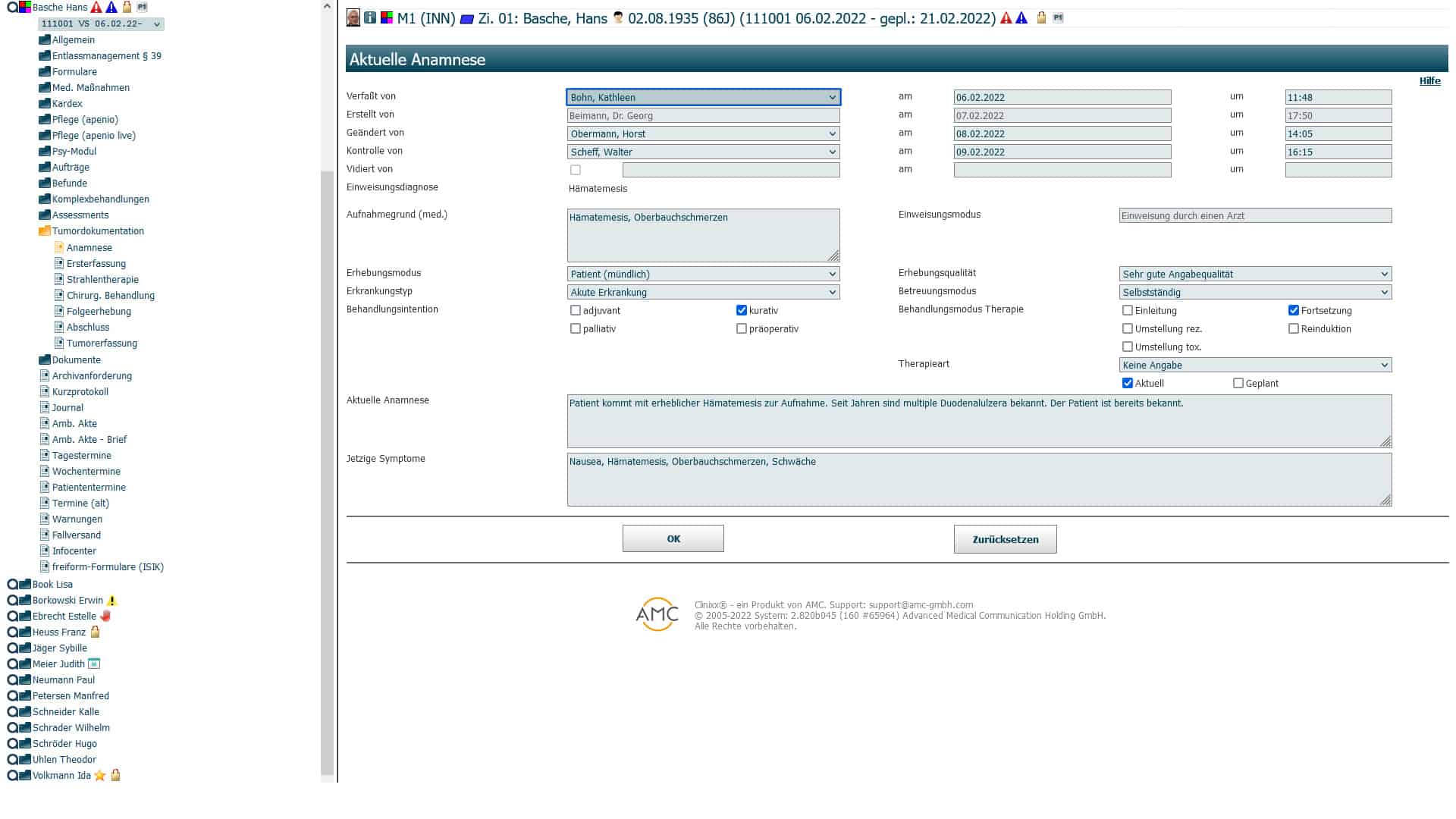Open the Hilfe link

click(x=1429, y=81)
